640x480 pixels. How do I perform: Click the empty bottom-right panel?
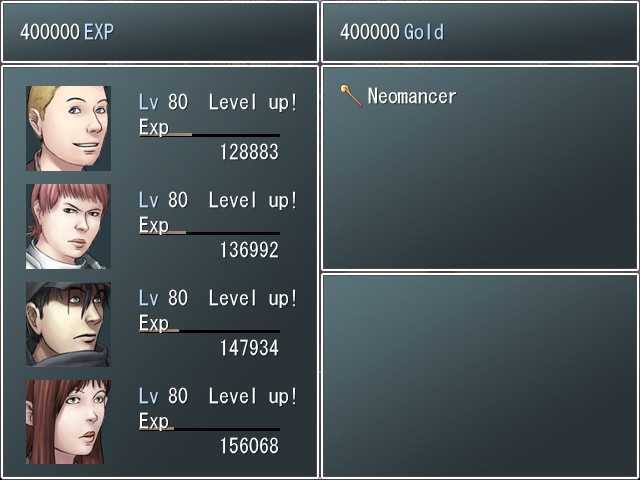(480, 376)
